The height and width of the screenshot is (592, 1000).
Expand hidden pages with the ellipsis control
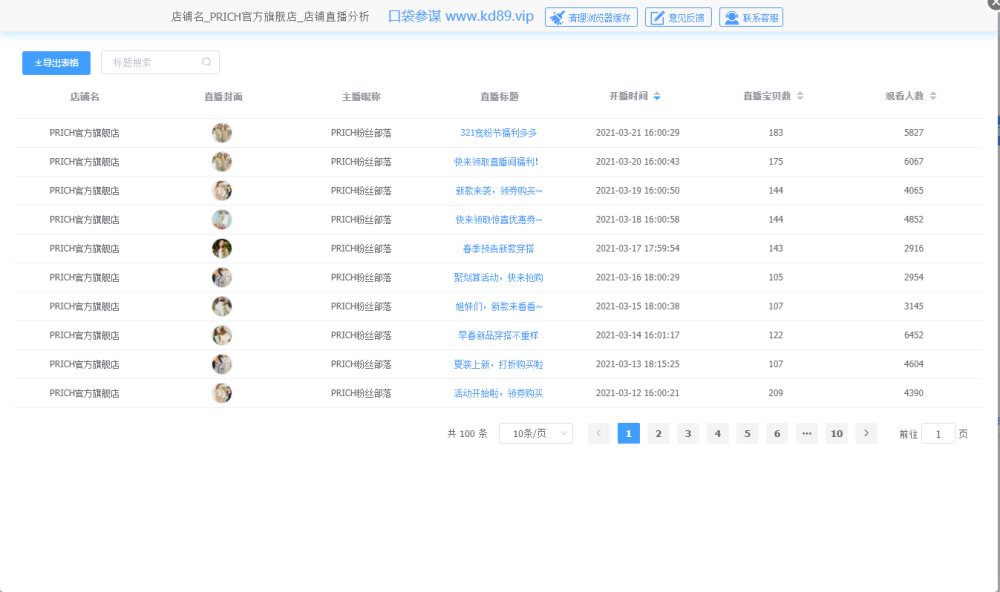tap(806, 433)
